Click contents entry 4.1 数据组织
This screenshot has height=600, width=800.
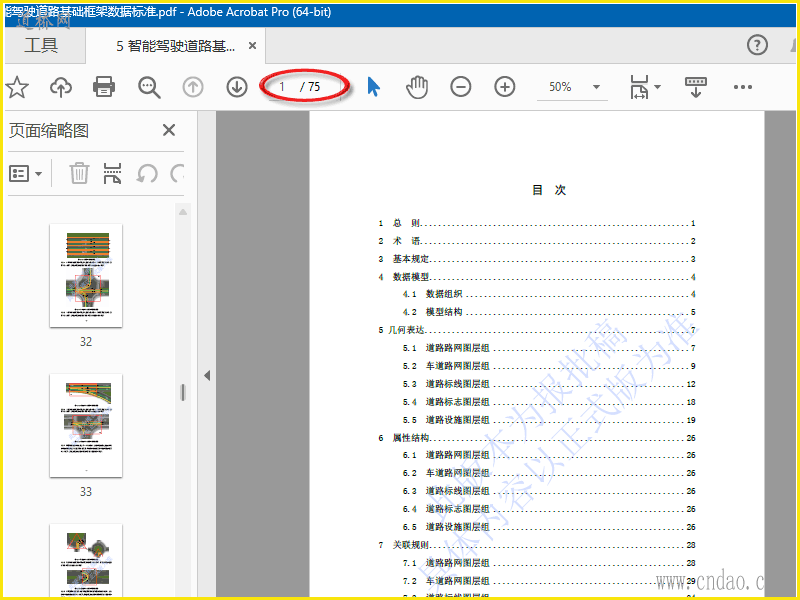tap(549, 294)
